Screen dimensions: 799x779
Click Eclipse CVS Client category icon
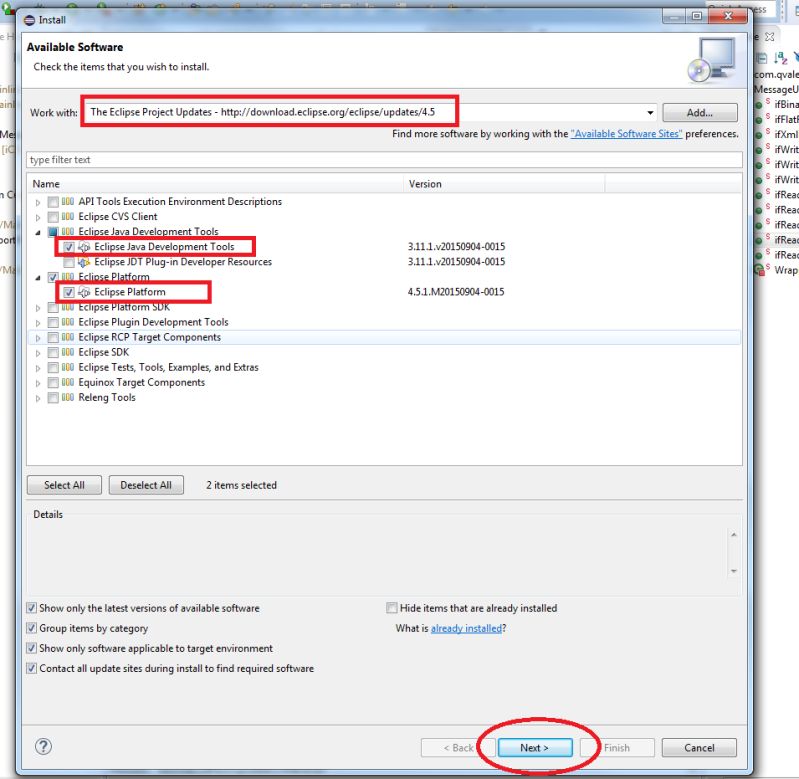(x=68, y=216)
